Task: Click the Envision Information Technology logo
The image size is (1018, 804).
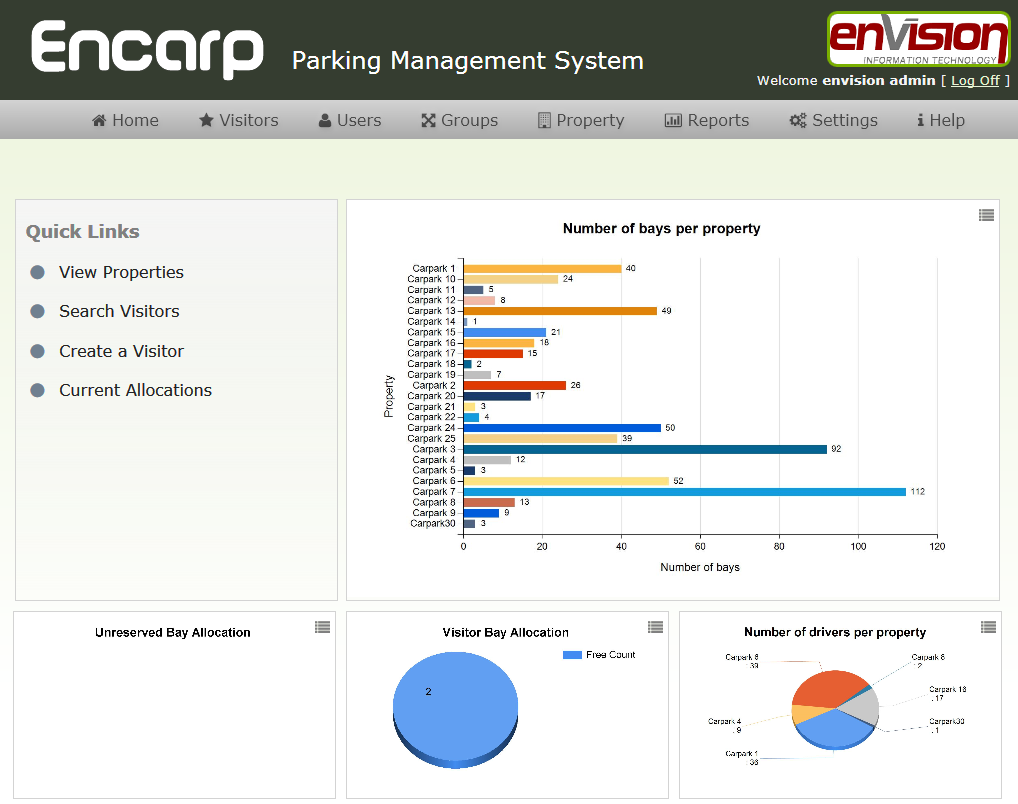Action: [x=918, y=39]
